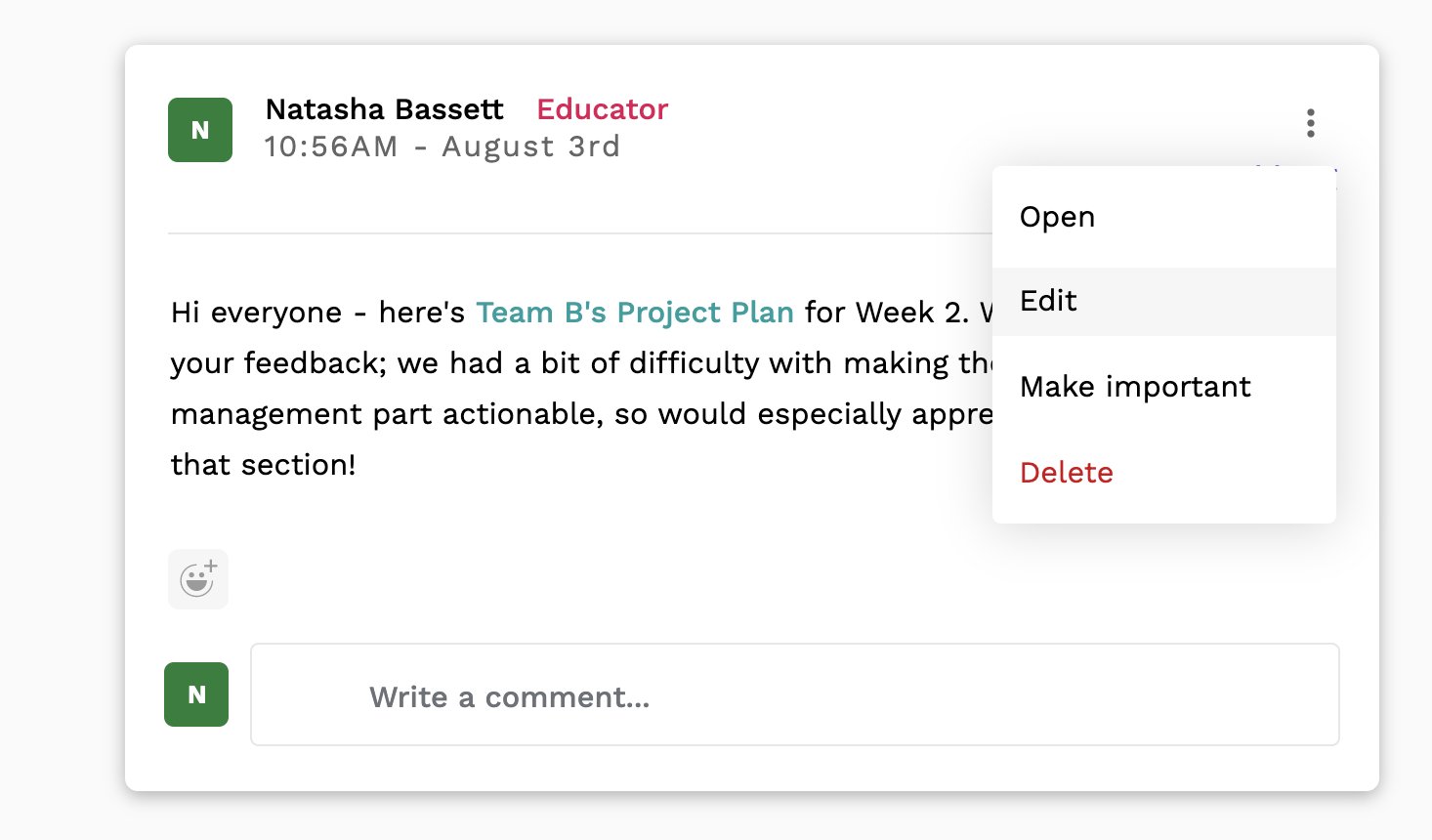Click the 10:56AM August 3rd timestamp
This screenshot has width=1432, height=840.
(442, 147)
